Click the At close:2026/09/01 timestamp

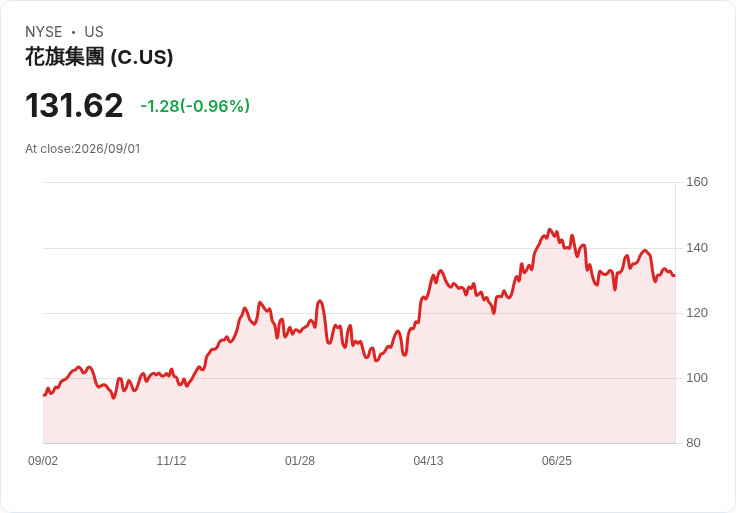tap(83, 149)
